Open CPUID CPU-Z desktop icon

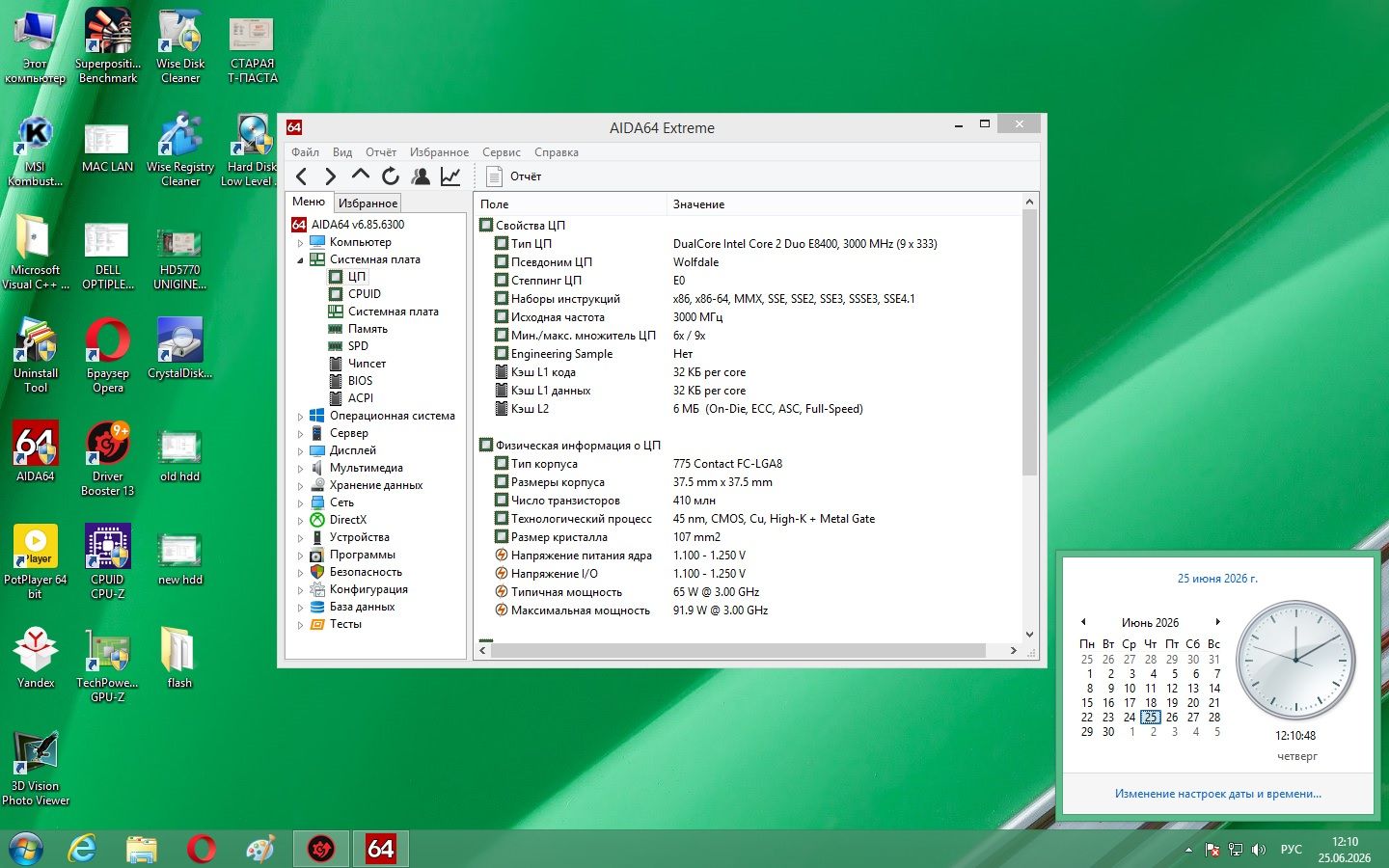click(x=108, y=561)
